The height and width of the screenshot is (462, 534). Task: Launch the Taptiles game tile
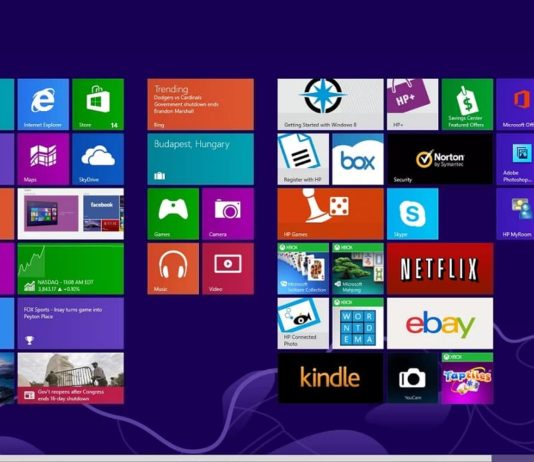pyautogui.click(x=467, y=378)
